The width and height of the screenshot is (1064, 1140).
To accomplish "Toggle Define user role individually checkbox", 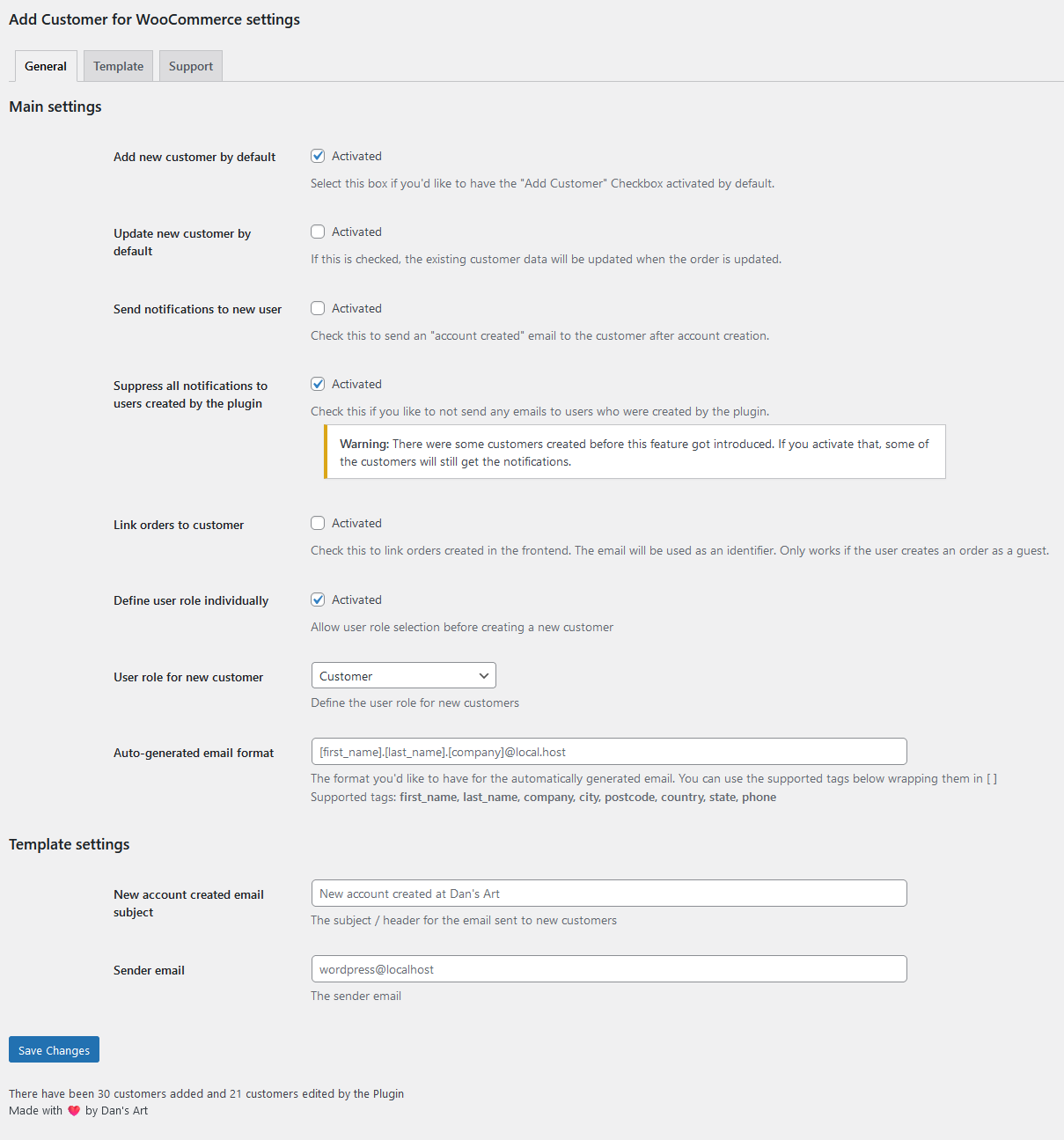I will (x=318, y=599).
